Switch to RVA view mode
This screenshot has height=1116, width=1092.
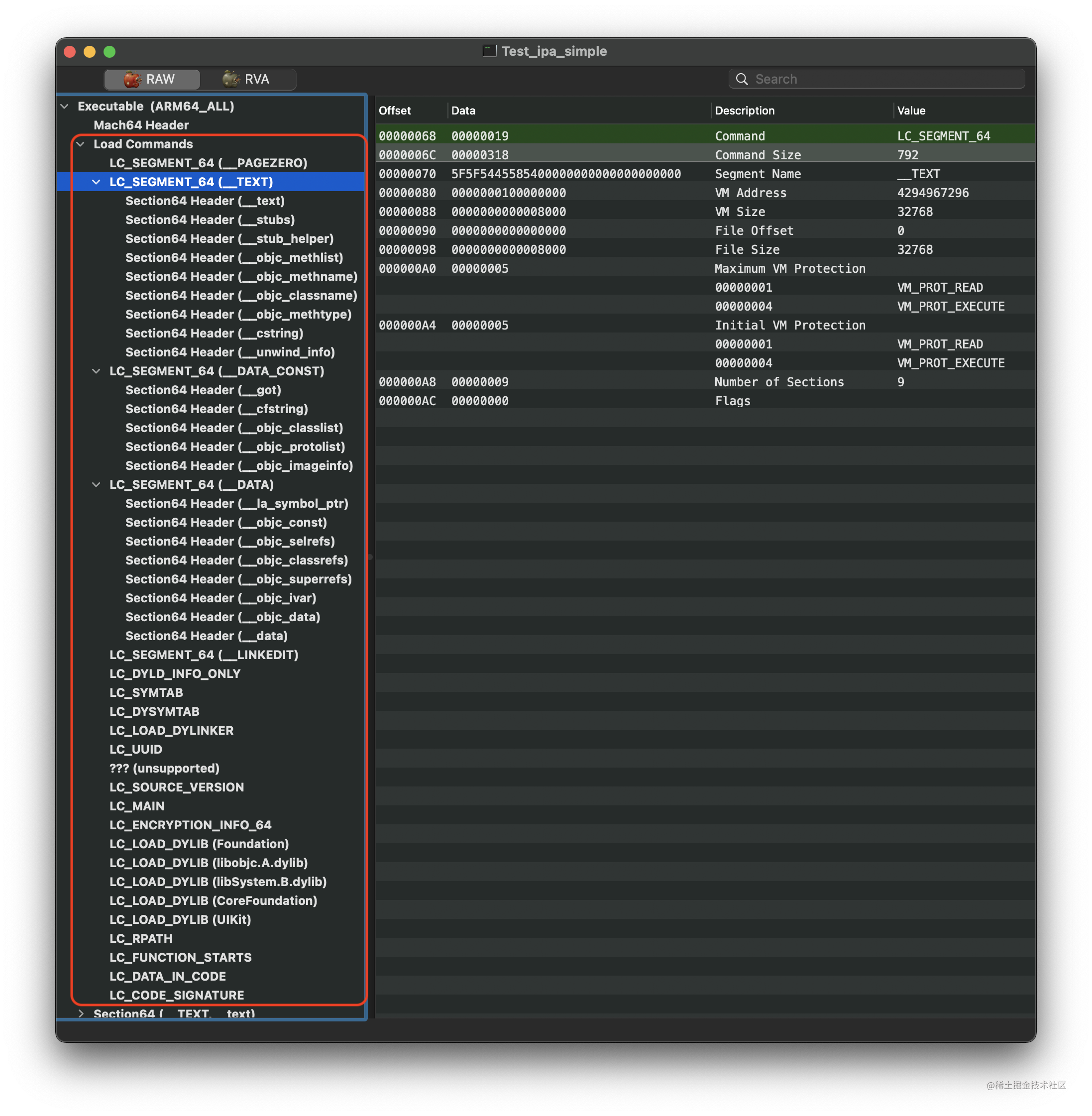coord(248,79)
